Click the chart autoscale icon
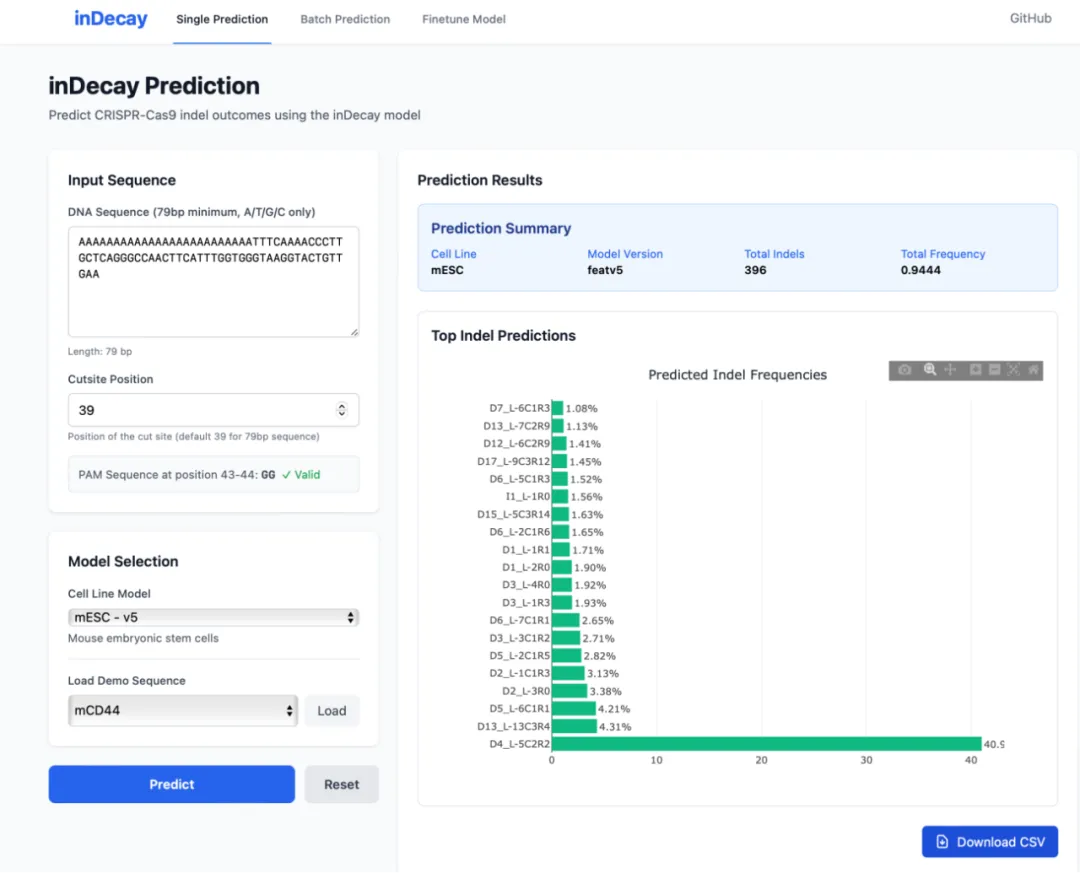Screen dimensions: 1080x873 point(1013,370)
